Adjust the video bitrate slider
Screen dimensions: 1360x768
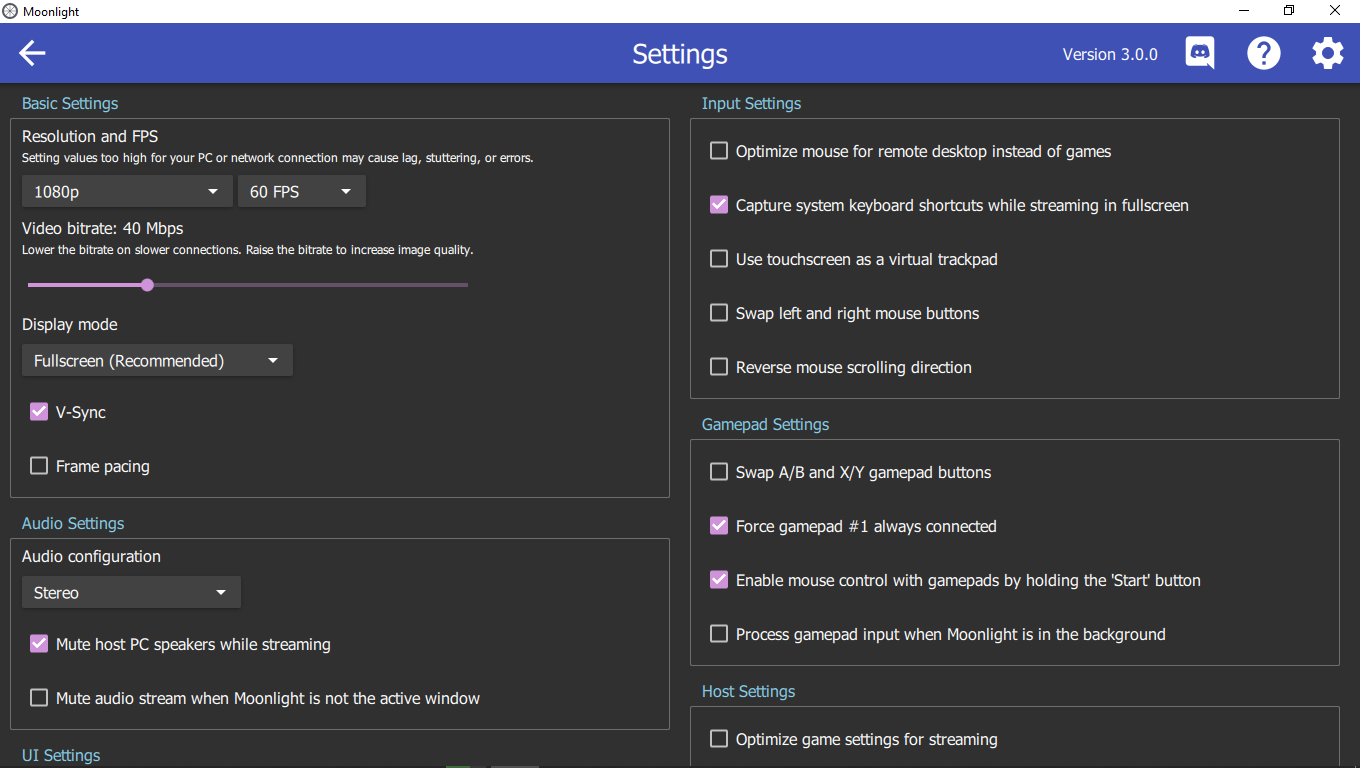(248, 285)
